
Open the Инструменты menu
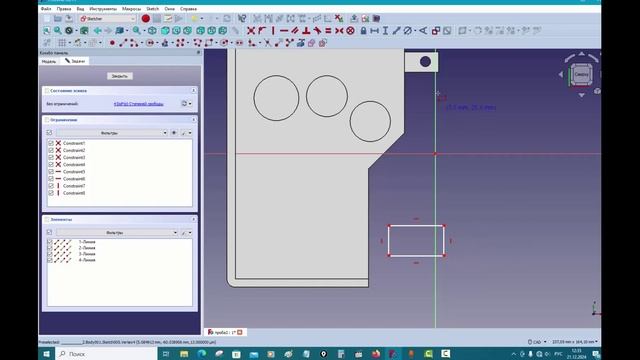coord(103,9)
